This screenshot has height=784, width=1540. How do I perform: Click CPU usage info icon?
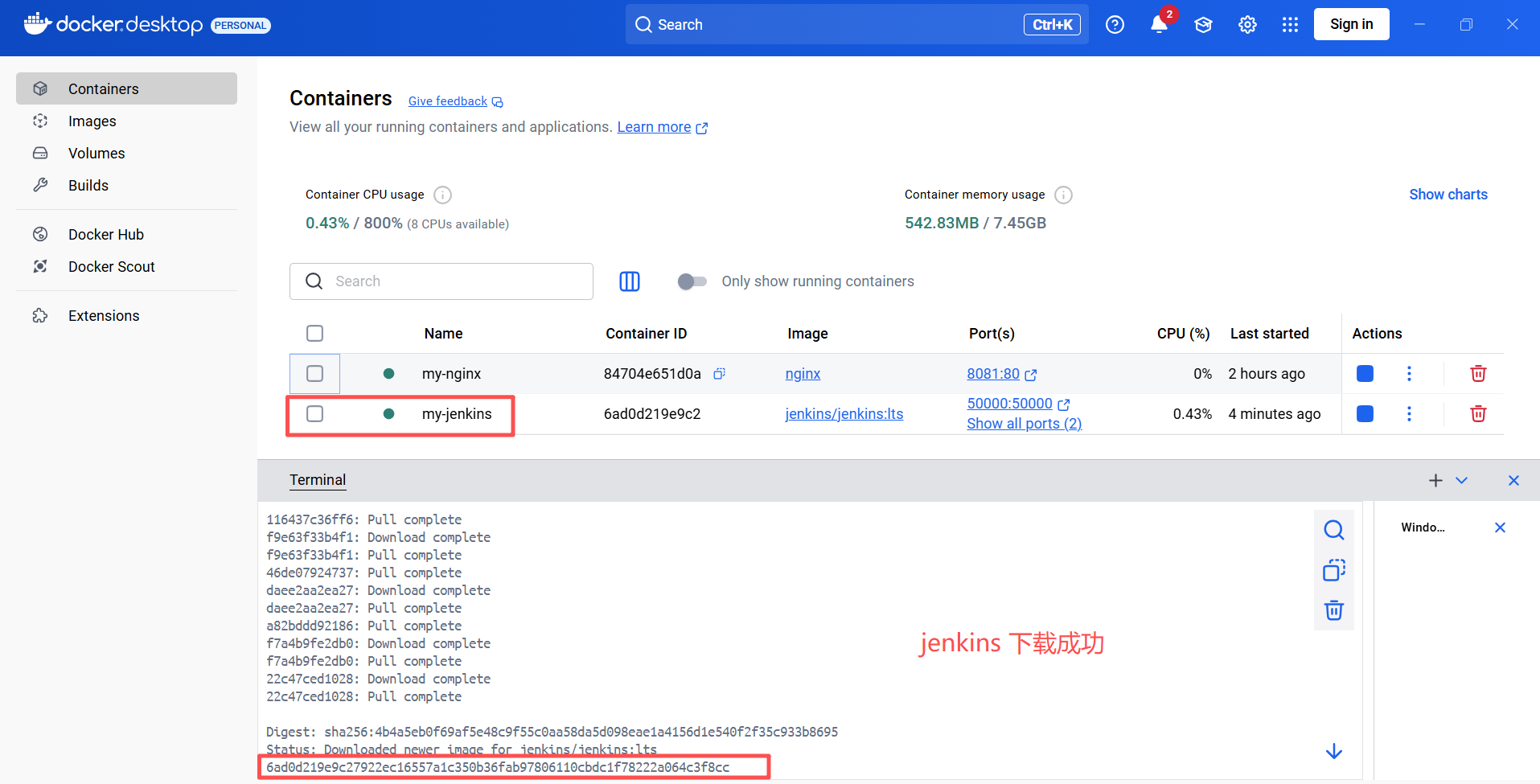pyautogui.click(x=442, y=195)
